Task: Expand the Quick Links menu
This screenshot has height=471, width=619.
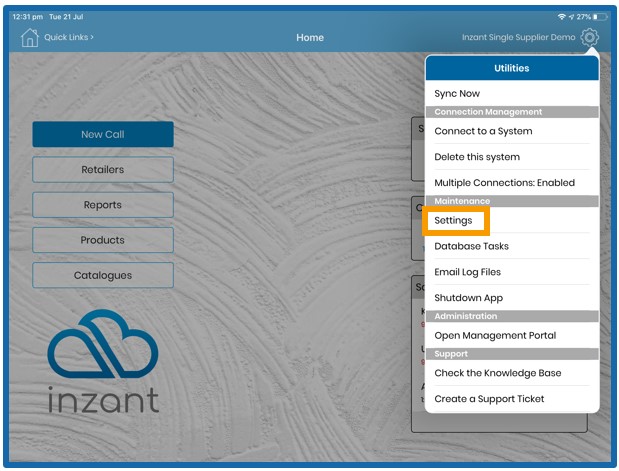Action: (69, 37)
